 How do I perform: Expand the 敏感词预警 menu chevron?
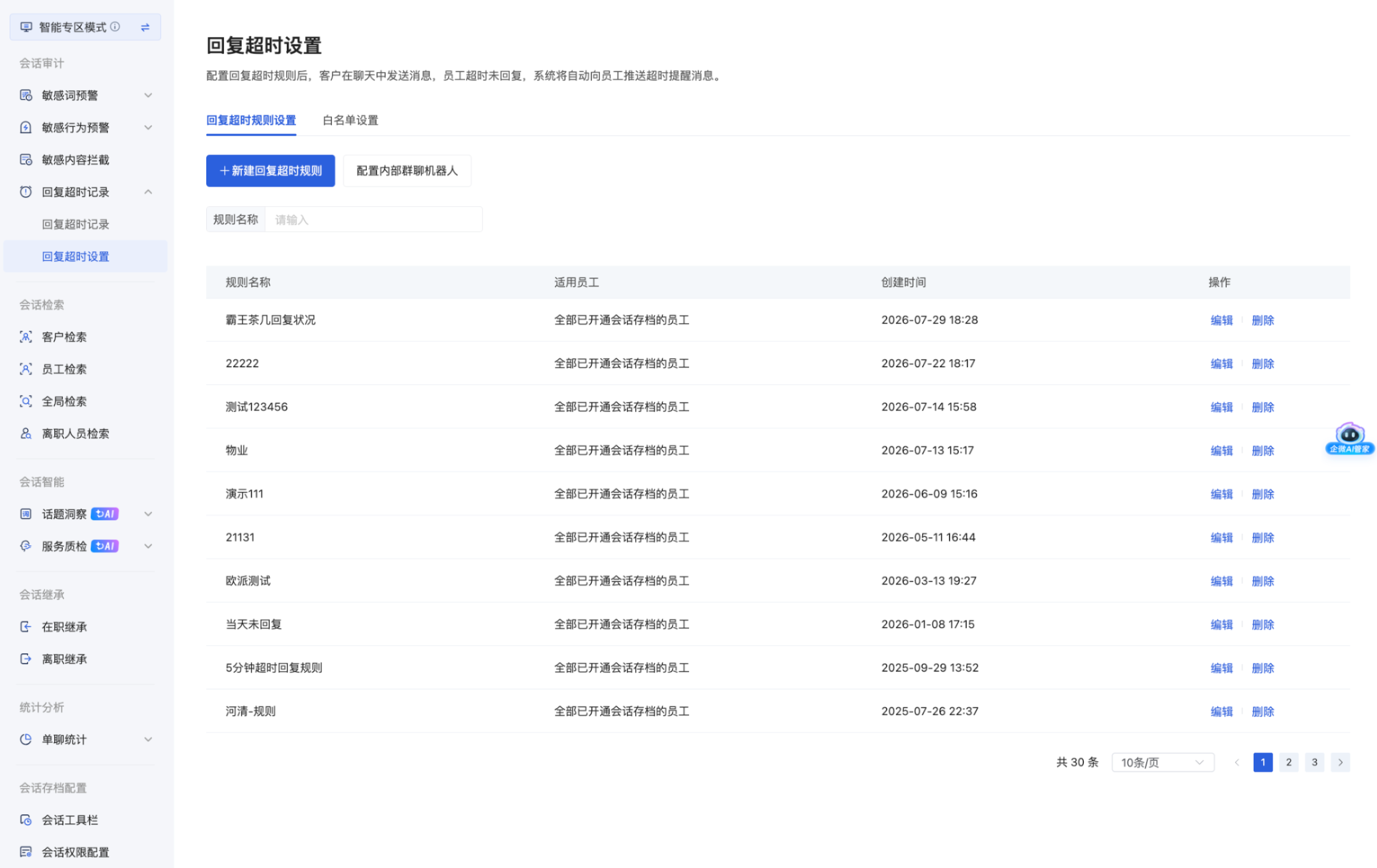(148, 95)
